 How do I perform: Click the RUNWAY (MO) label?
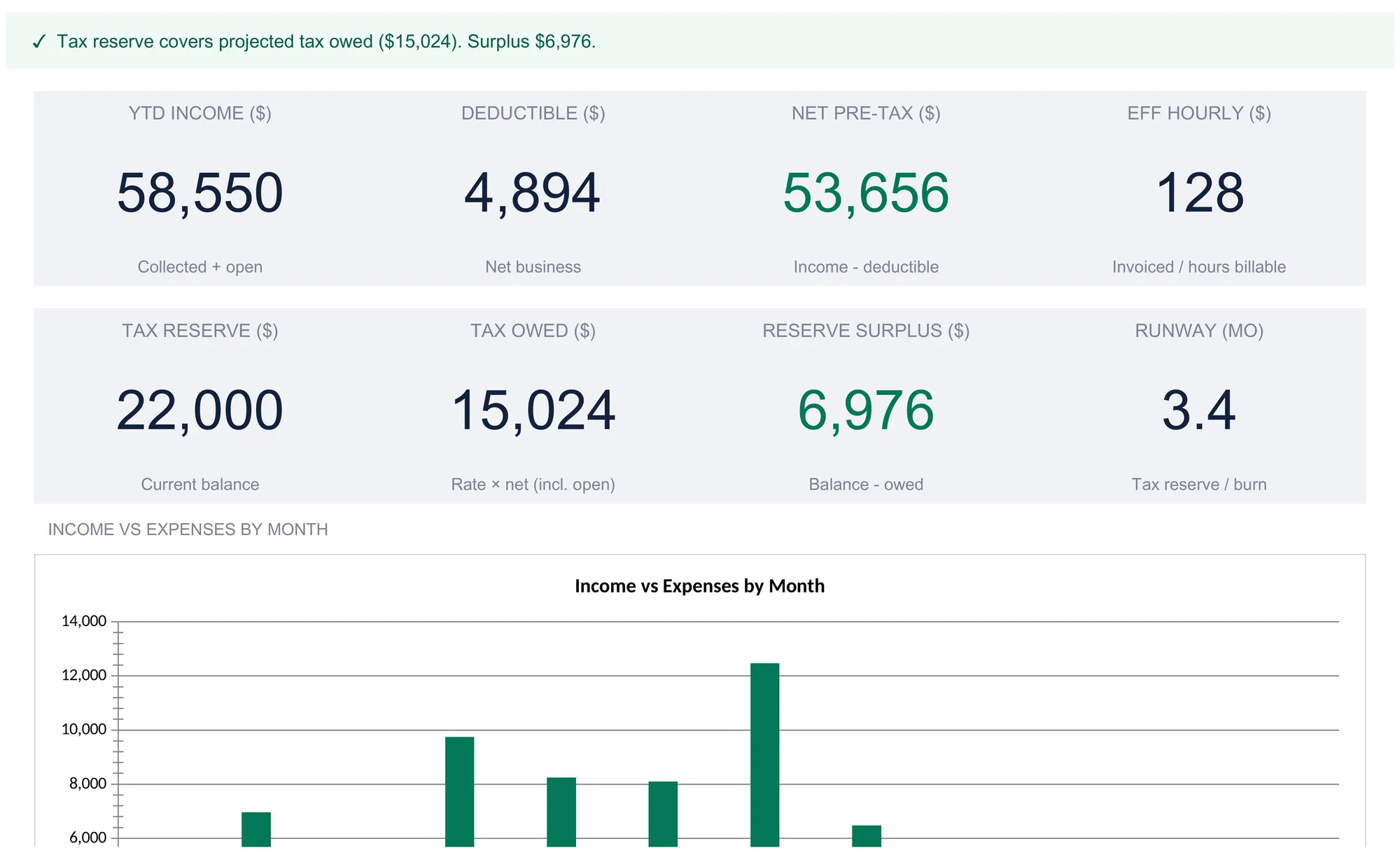pos(1199,331)
